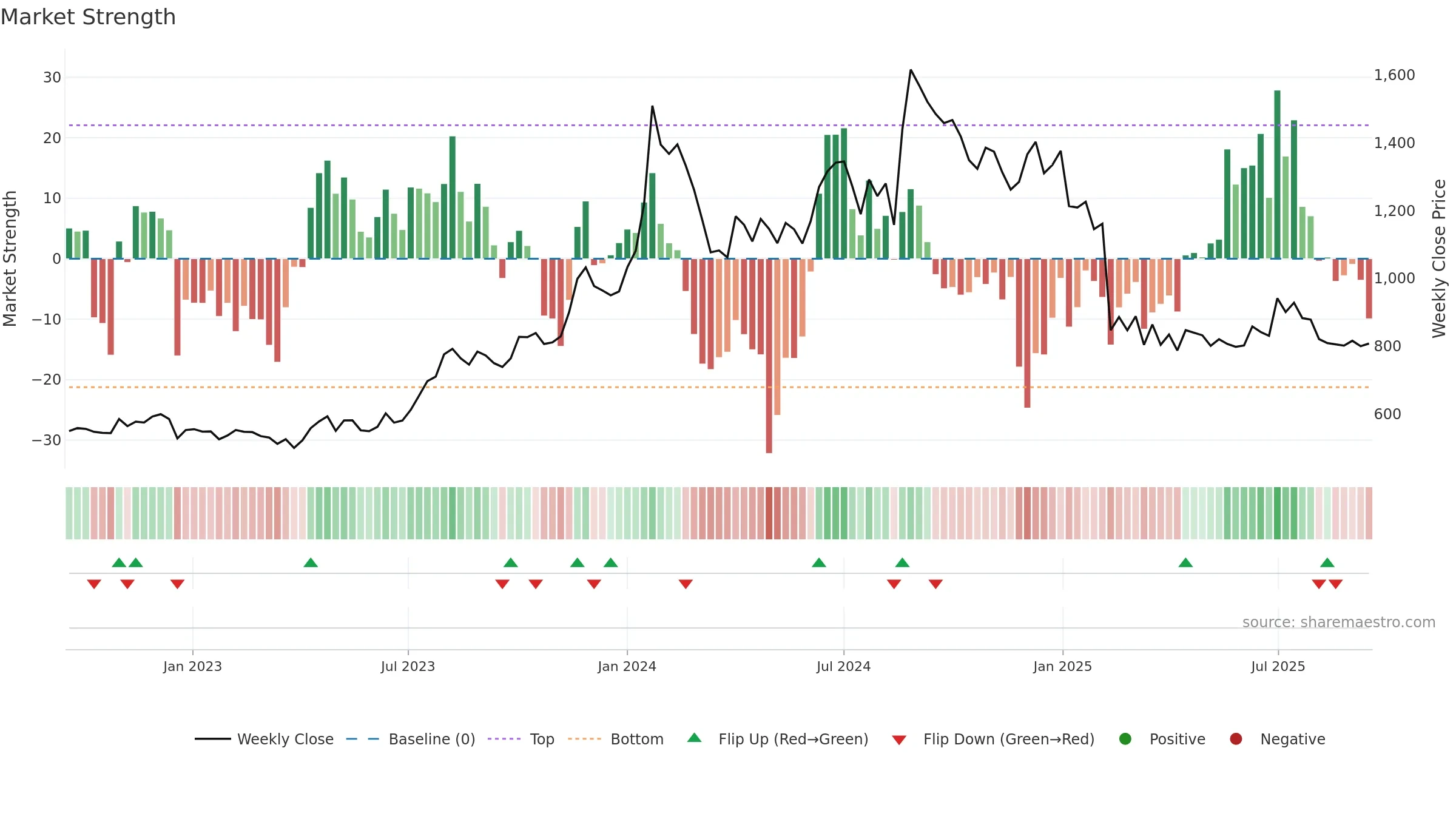Click the 800 tick on the right axis
Screen dimensions: 1456x819
coord(1387,346)
